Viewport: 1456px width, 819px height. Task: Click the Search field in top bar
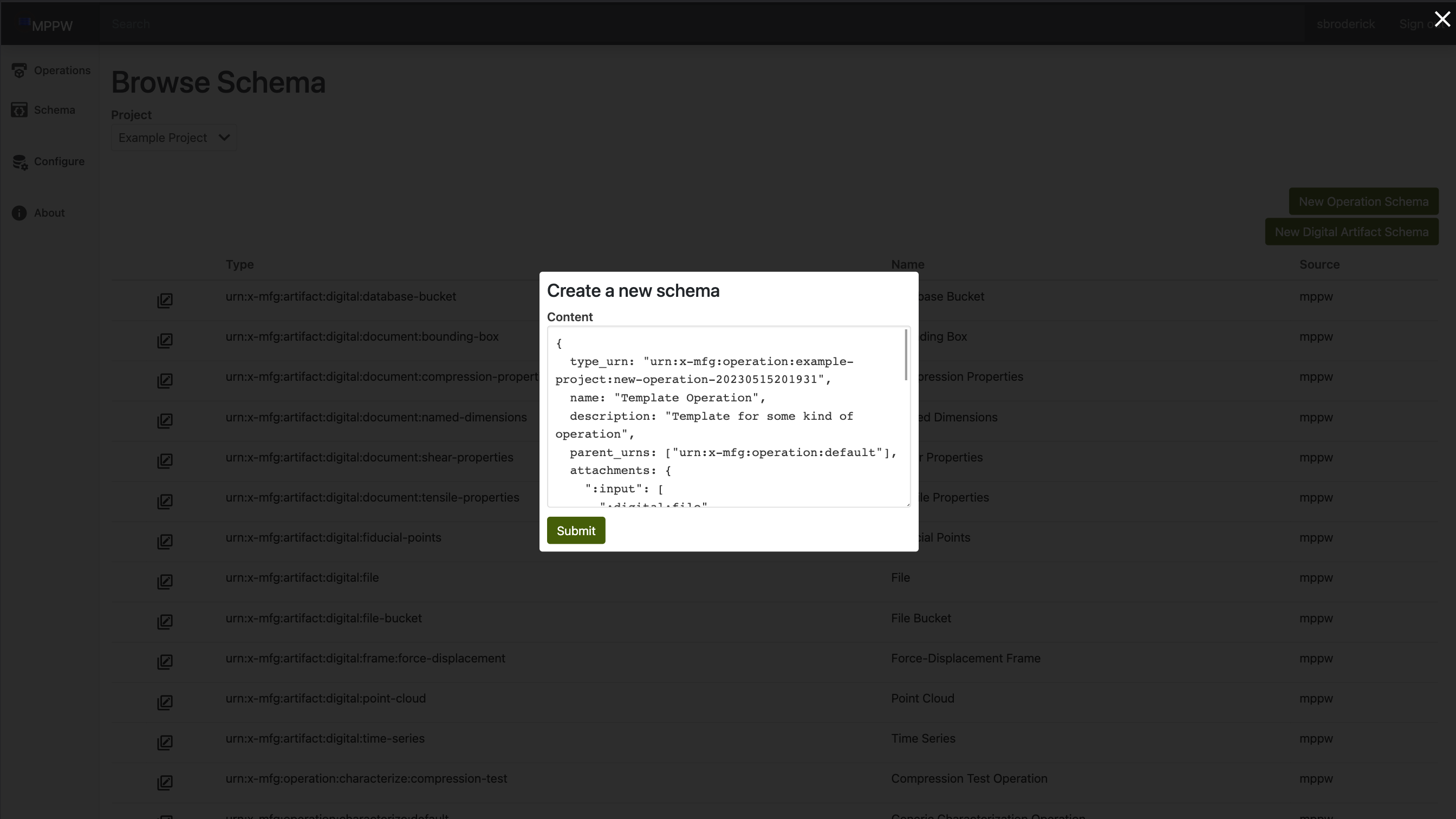tap(701, 24)
